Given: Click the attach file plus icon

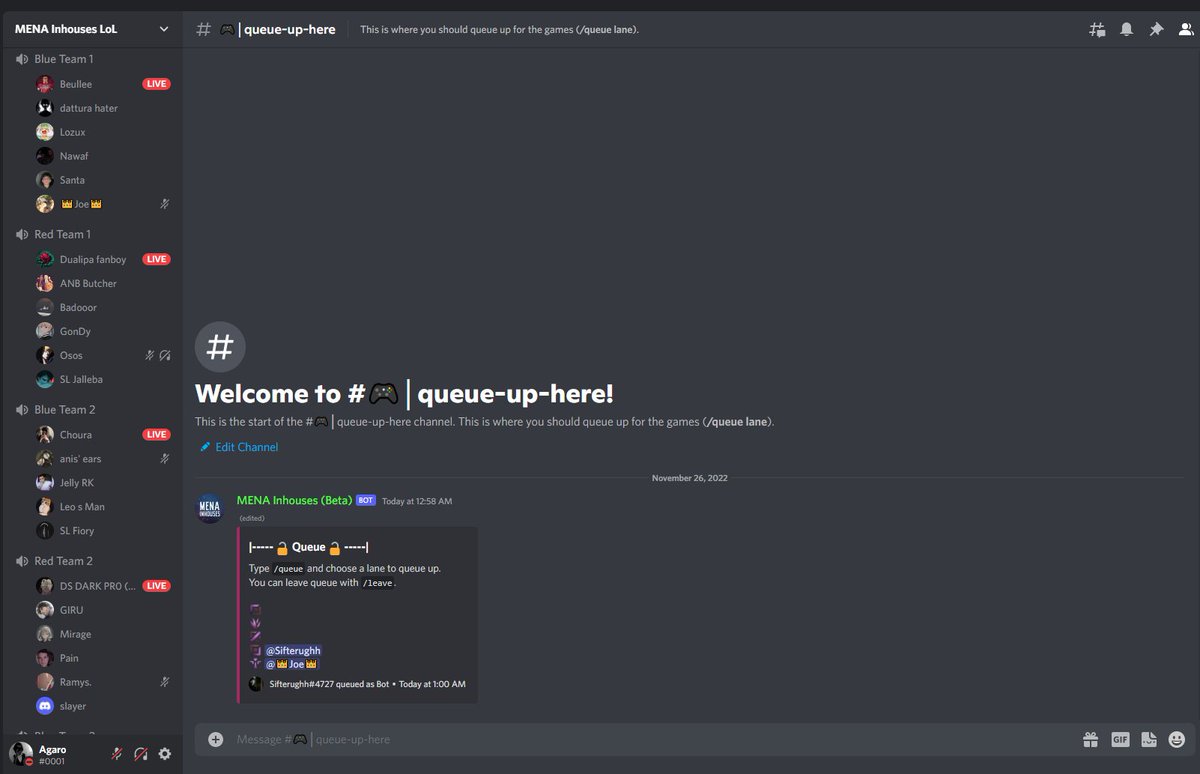Looking at the screenshot, I should 215,739.
